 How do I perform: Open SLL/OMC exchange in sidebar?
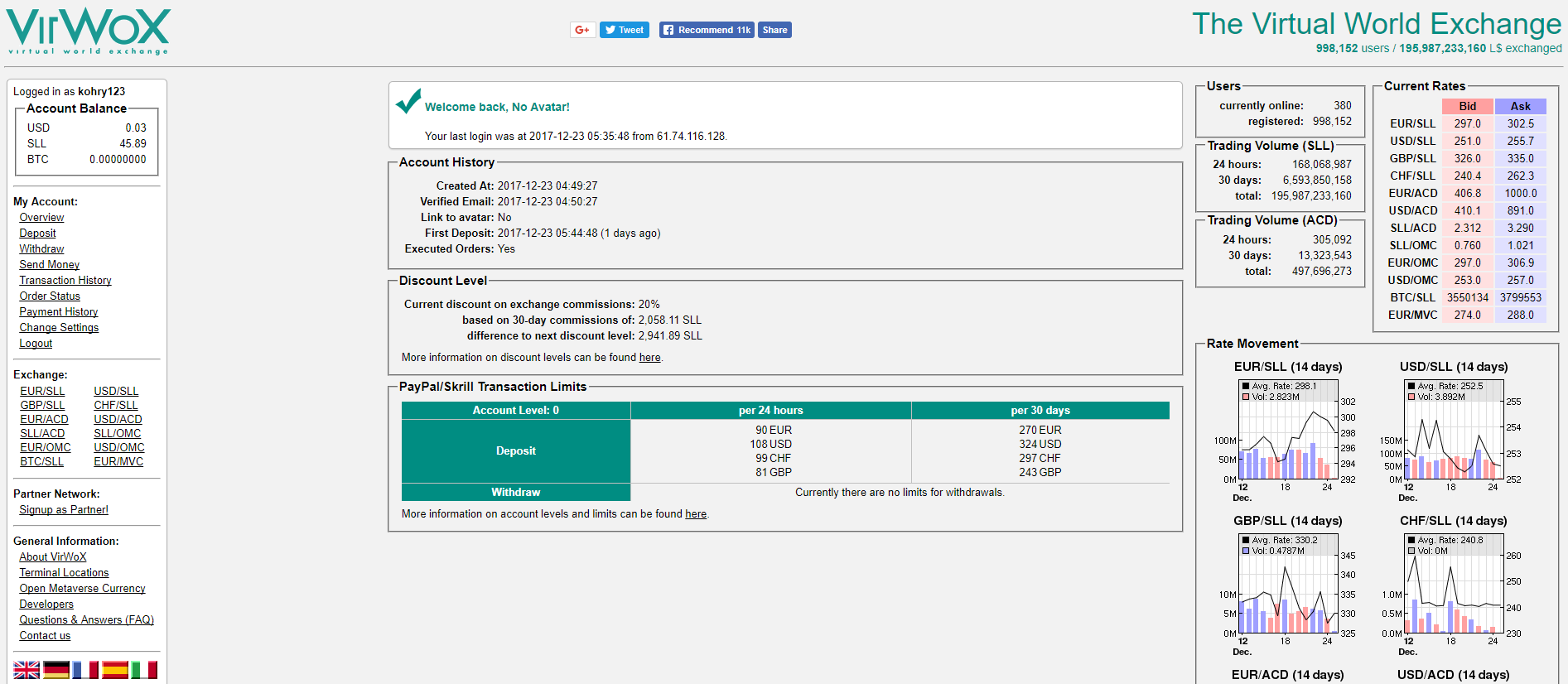point(118,434)
